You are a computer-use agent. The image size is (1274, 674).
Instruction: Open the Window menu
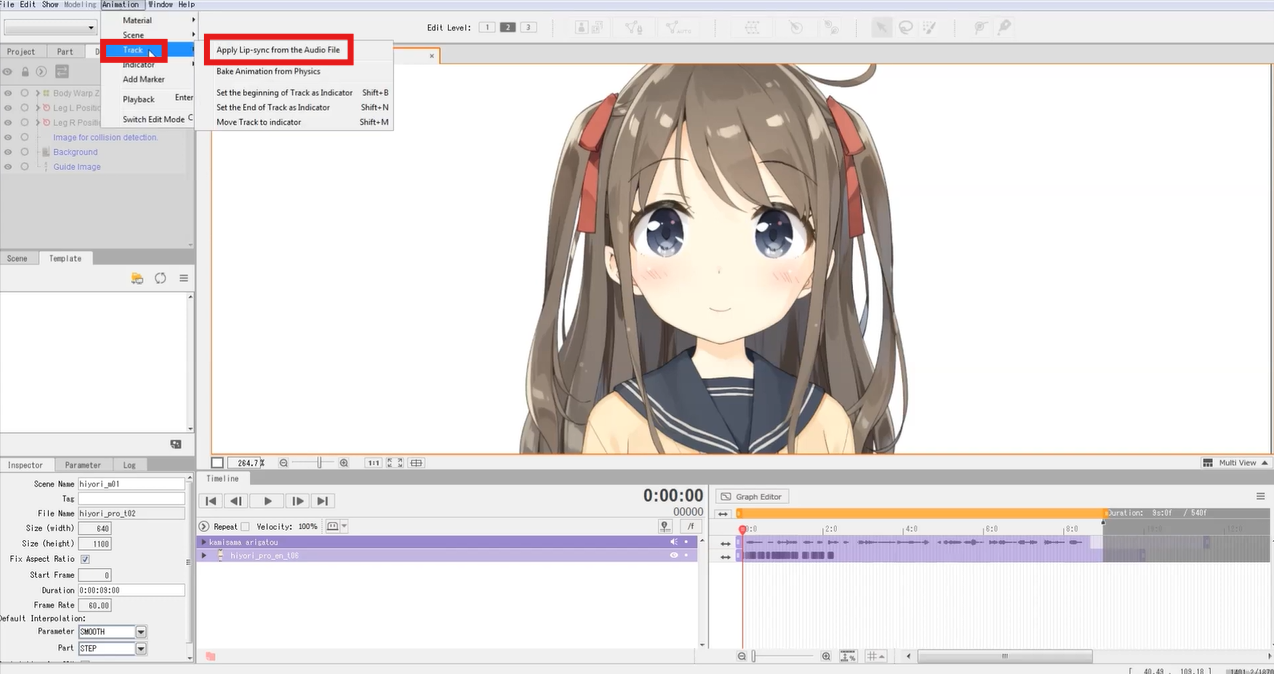(x=160, y=5)
